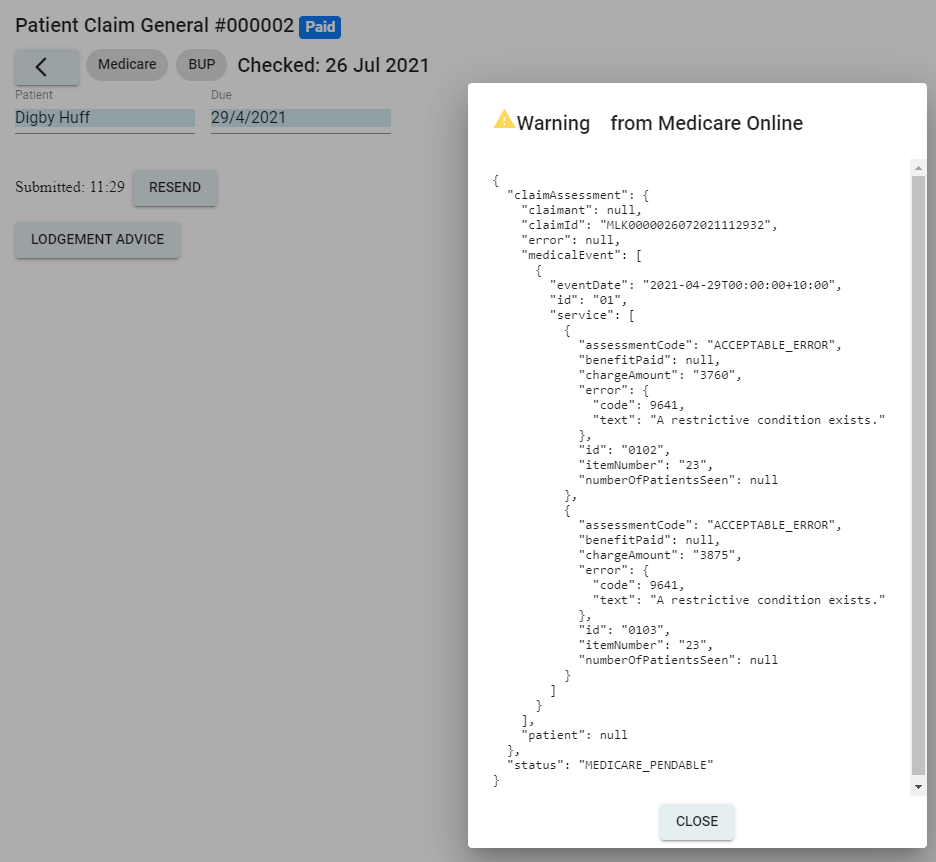Click "Submitted: 11:29" text
The image size is (936, 862).
pyautogui.click(x=70, y=187)
